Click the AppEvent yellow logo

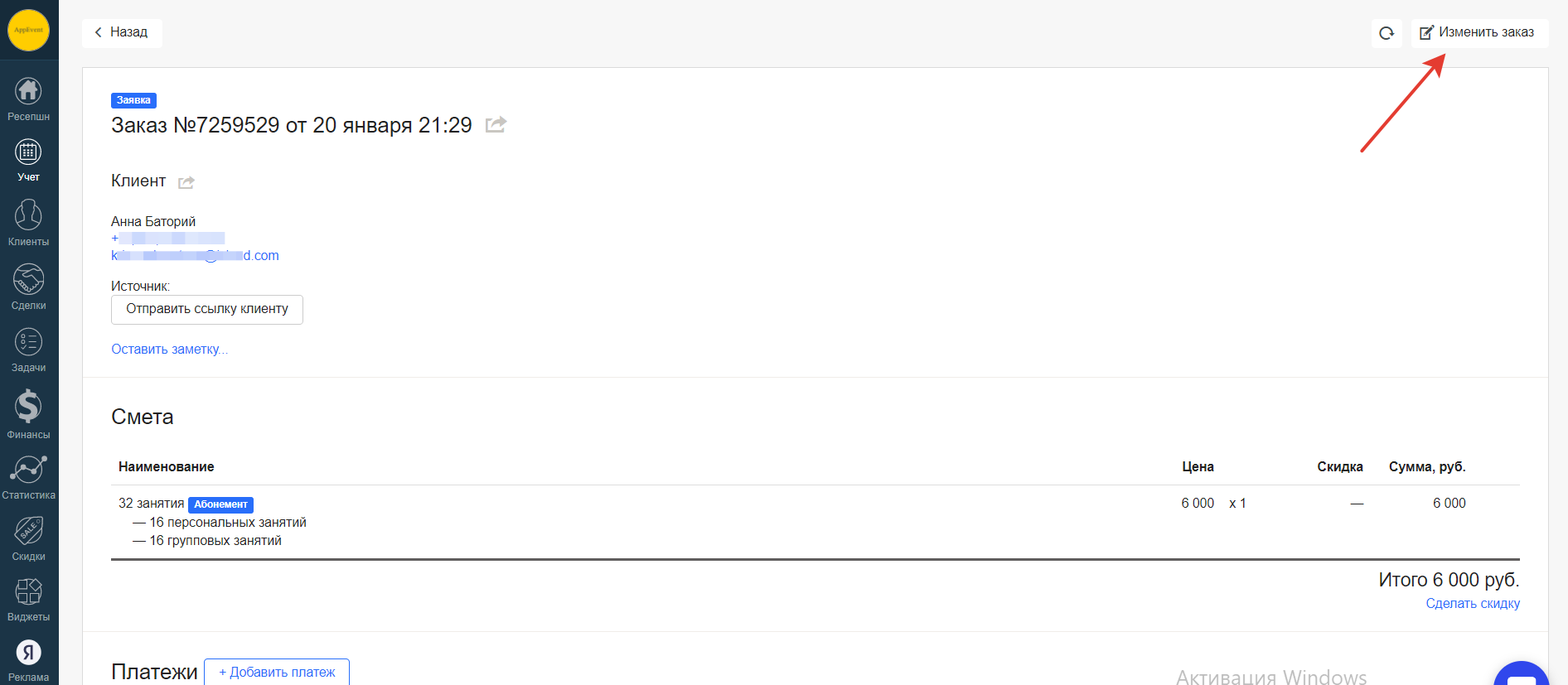[x=28, y=30]
